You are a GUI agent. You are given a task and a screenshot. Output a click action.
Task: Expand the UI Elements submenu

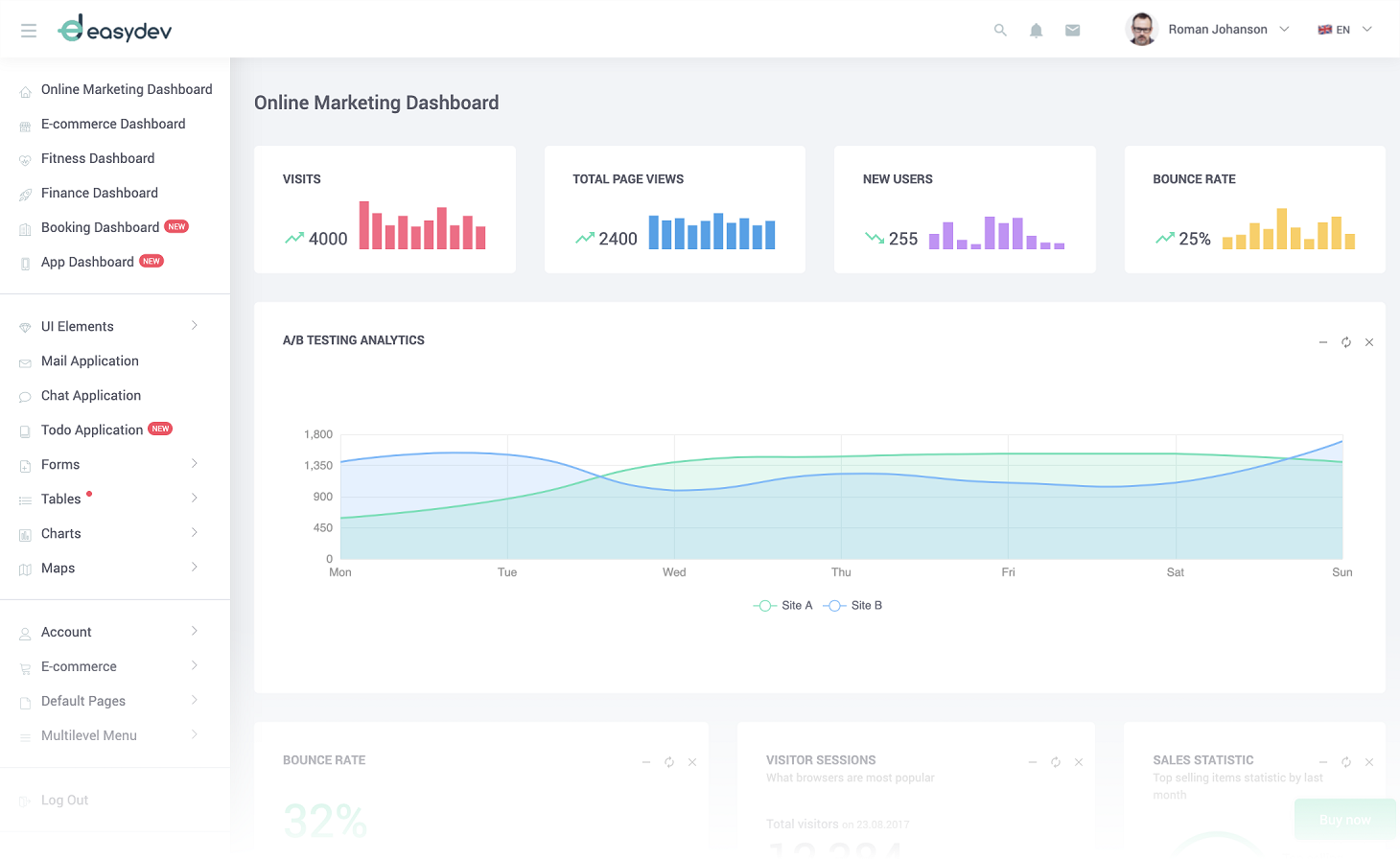(x=110, y=327)
